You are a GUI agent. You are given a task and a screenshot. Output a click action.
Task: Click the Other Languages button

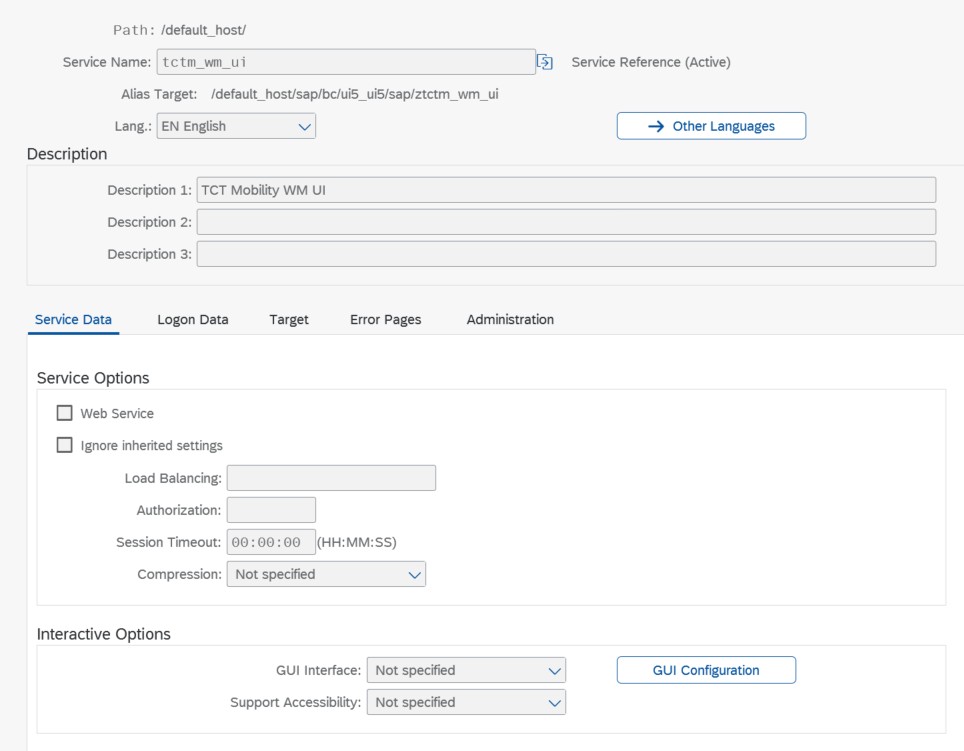pos(711,126)
